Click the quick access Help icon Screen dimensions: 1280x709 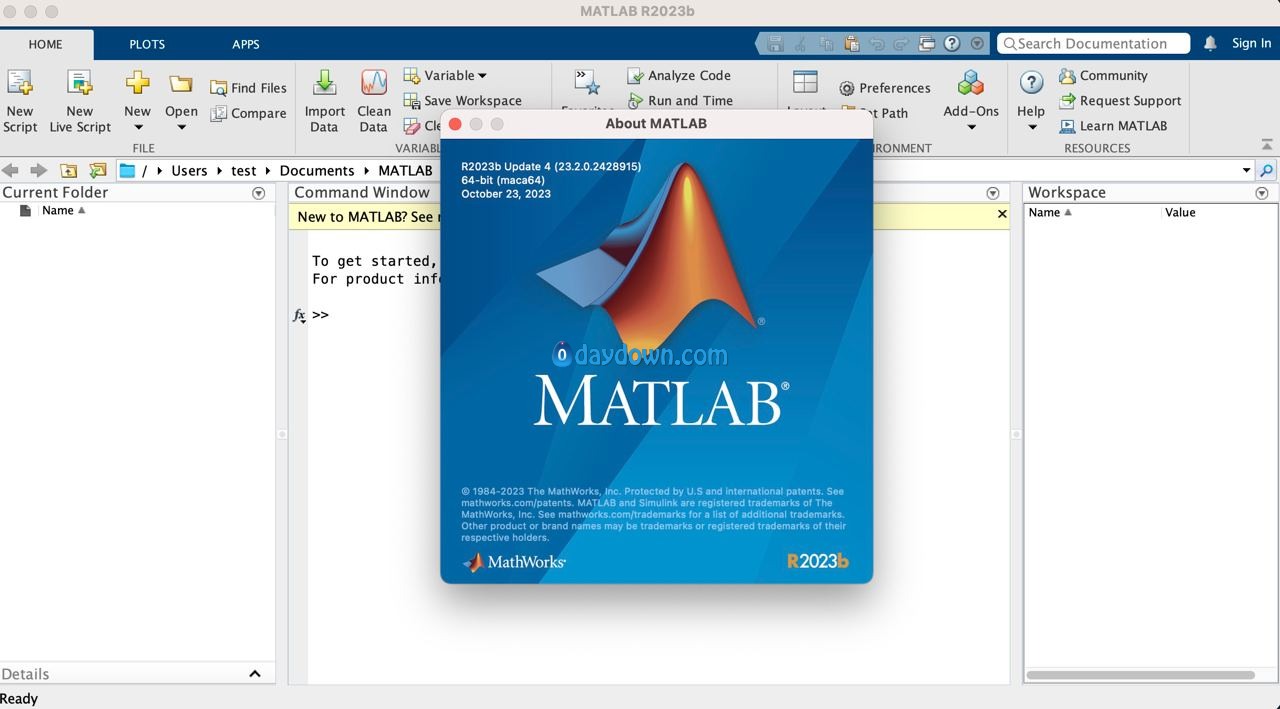952,43
